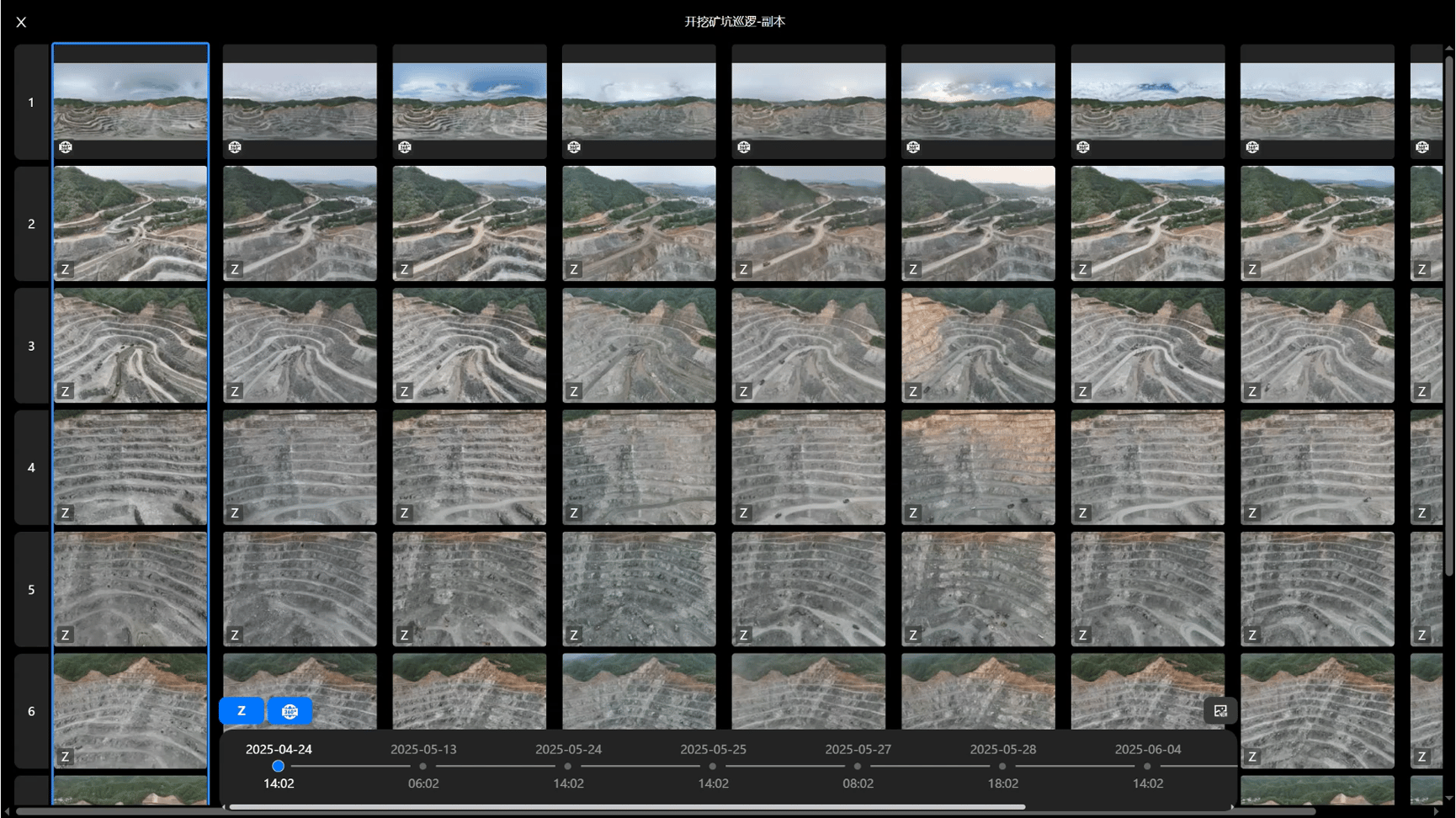Click the image media icon near the timeline's right edge

click(1220, 710)
